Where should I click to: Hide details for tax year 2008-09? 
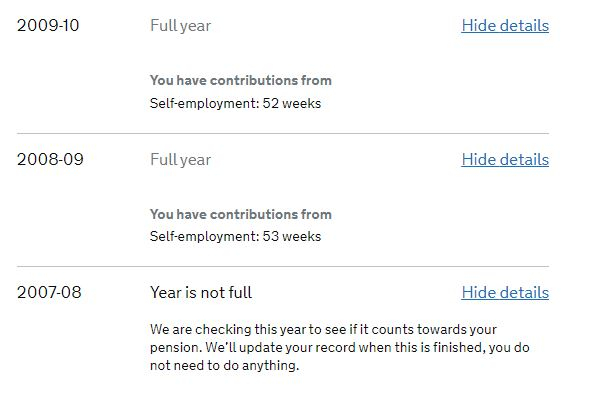point(505,159)
